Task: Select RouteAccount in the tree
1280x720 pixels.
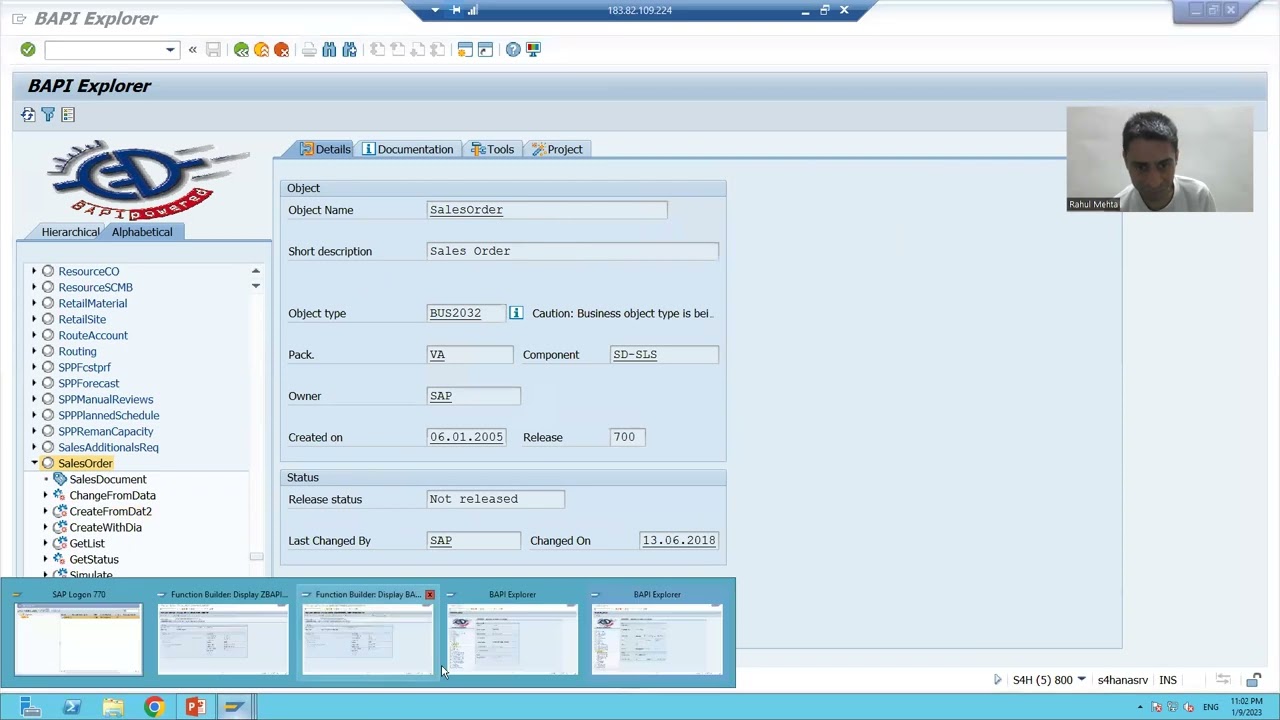Action: tap(93, 335)
